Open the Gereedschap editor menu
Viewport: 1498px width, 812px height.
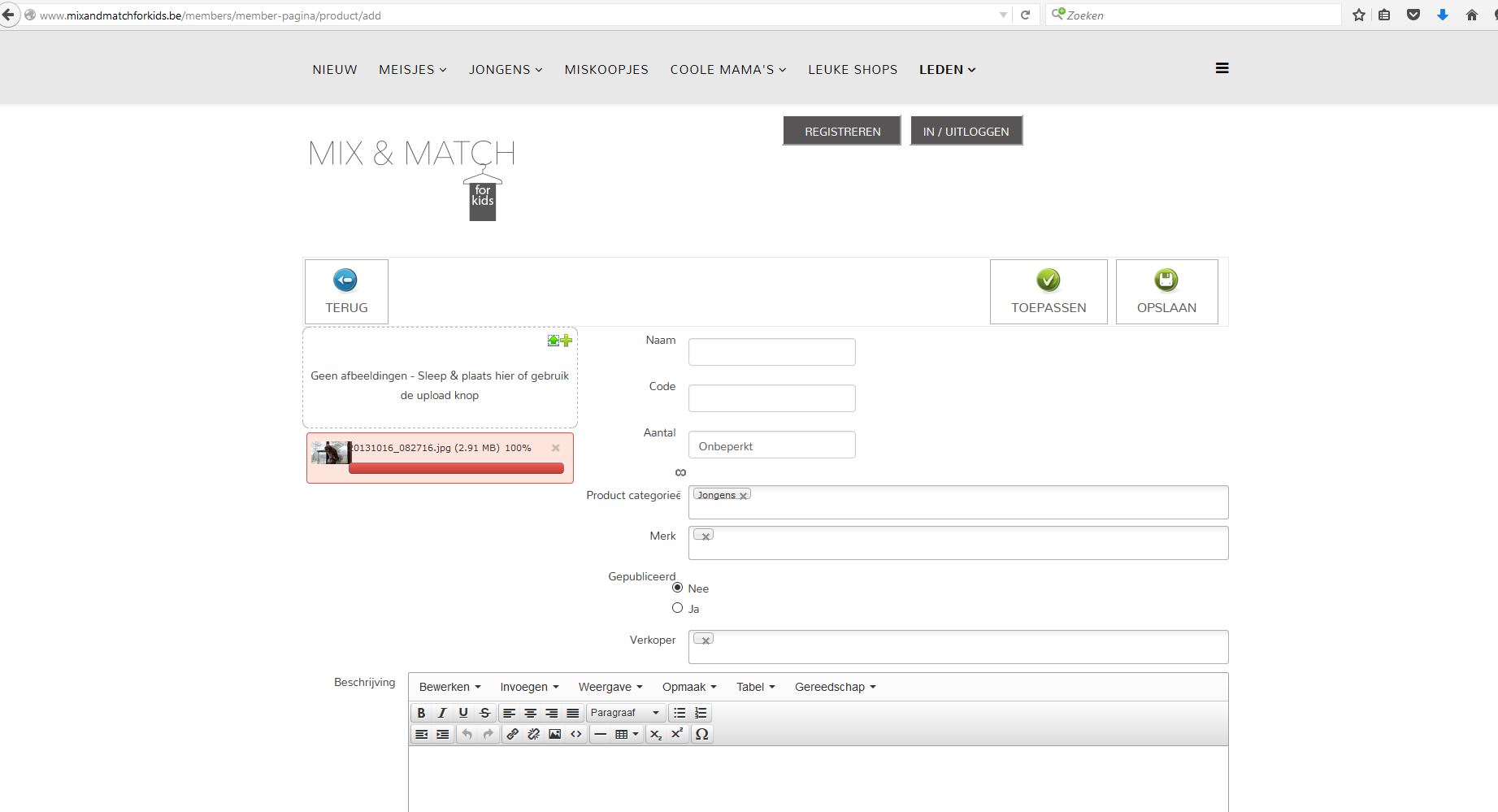(x=836, y=687)
